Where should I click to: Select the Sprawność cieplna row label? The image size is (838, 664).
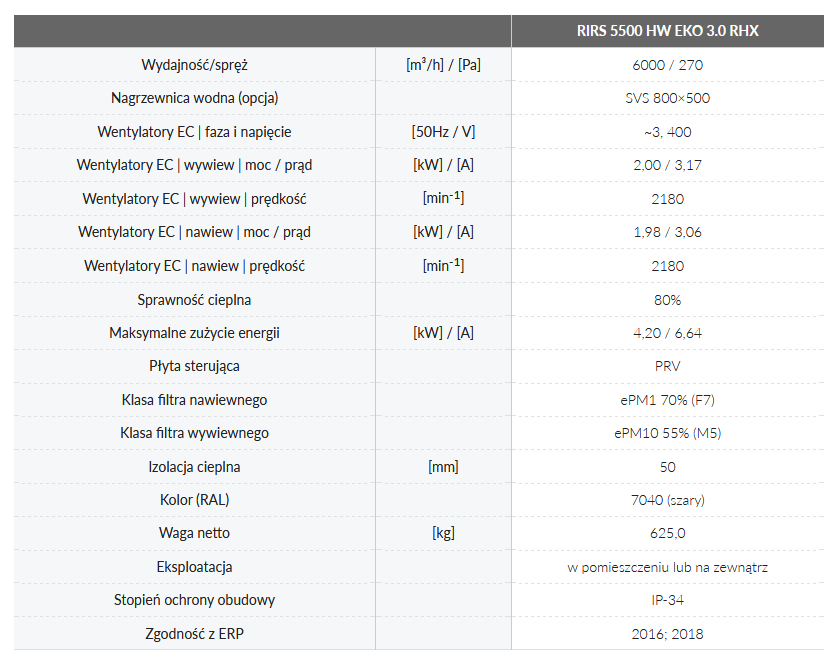195,300
